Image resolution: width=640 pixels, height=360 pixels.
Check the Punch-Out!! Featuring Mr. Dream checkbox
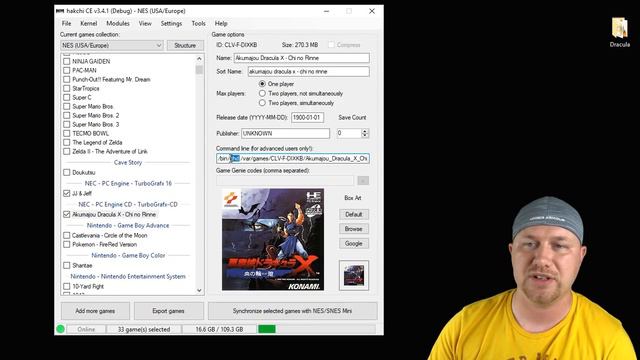point(67,79)
